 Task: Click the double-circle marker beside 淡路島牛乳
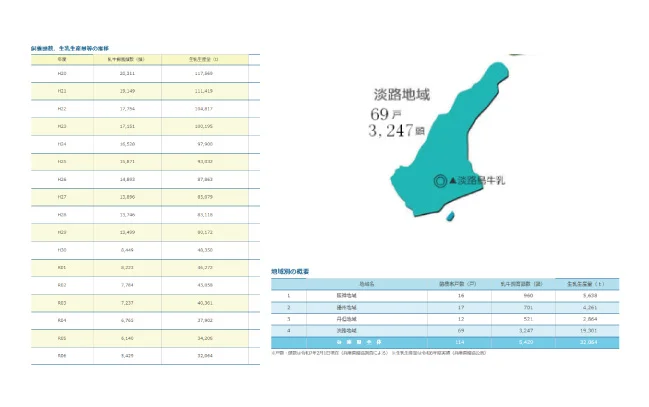(x=439, y=181)
